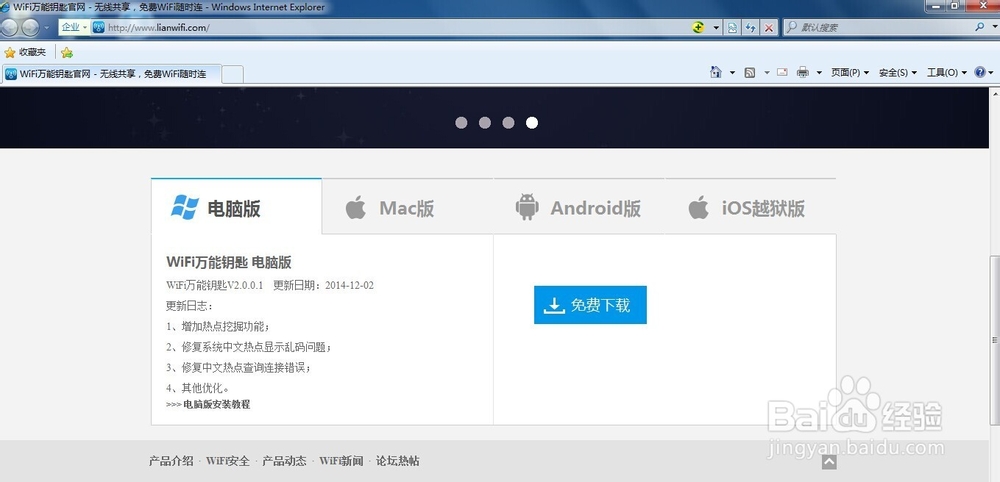Click the 更新日期：2014-12-02 text

[x=323, y=285]
